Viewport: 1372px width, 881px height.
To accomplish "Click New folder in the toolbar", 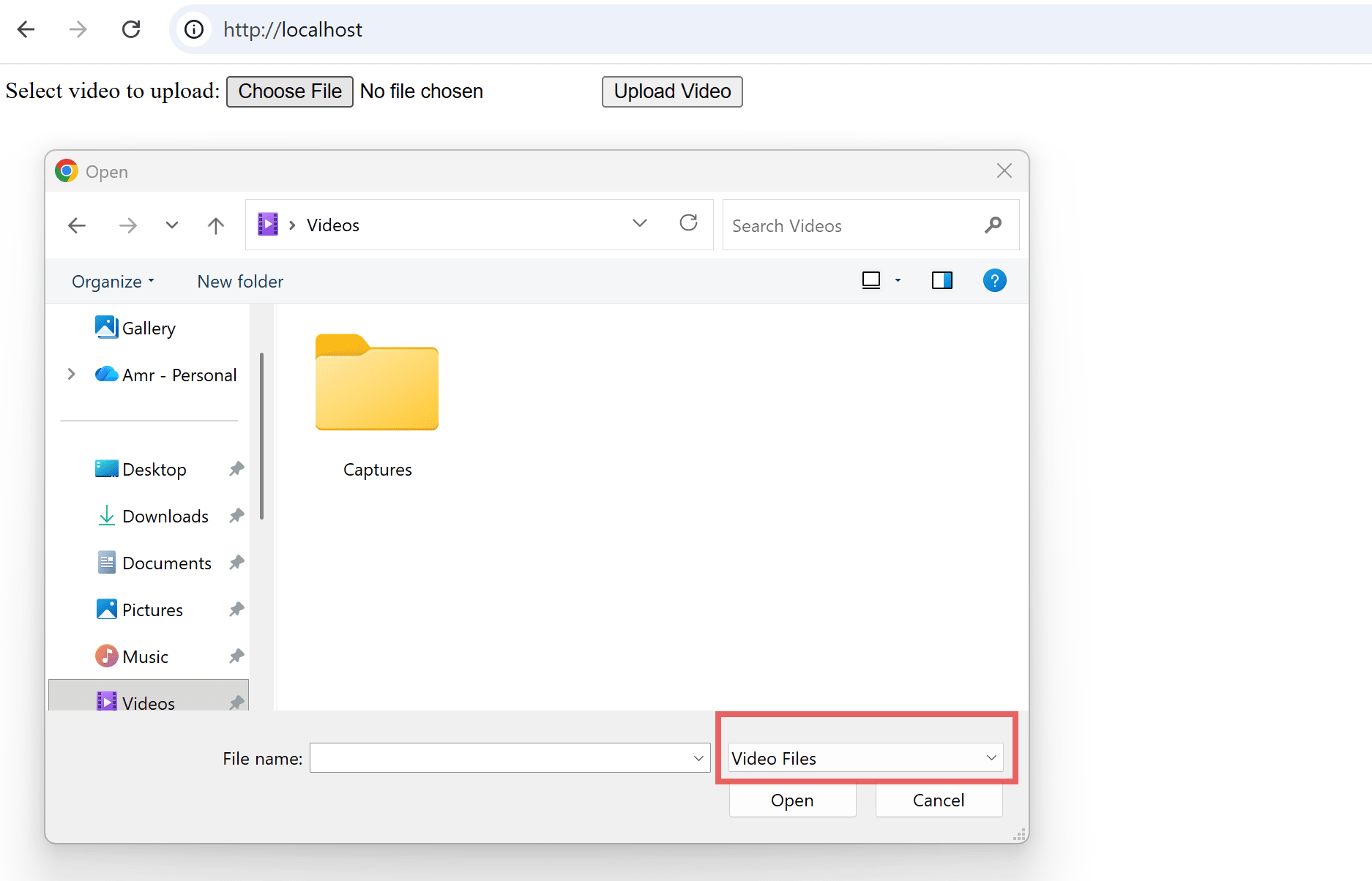I will (240, 282).
